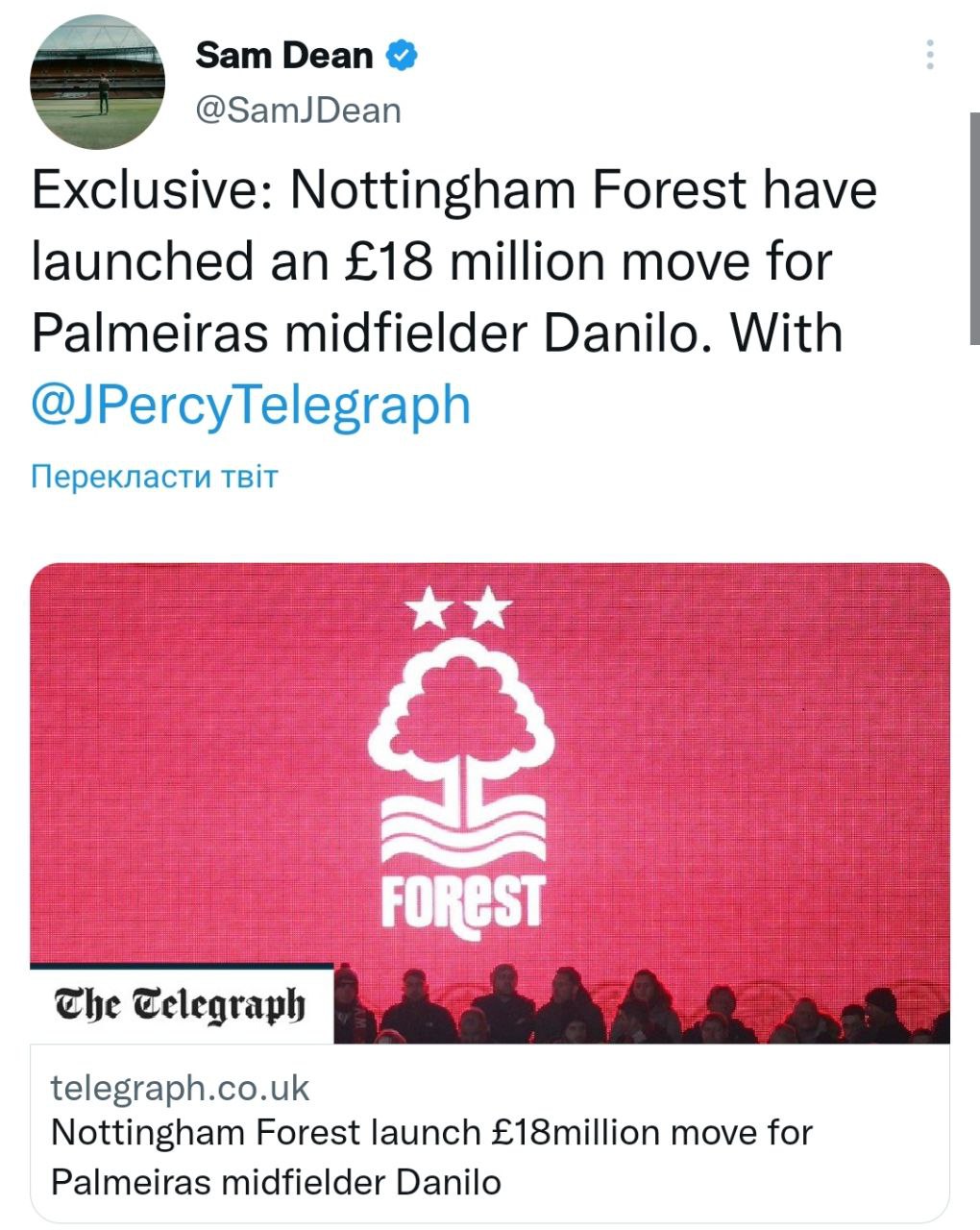Click the grey scrollbar on the right edge
The height and width of the screenshot is (1230, 980).
(973, 229)
